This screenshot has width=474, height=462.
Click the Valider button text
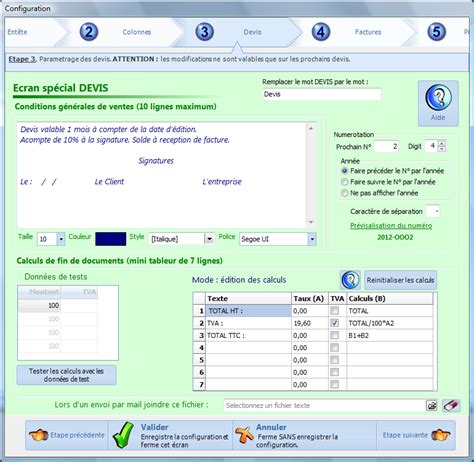click(154, 427)
